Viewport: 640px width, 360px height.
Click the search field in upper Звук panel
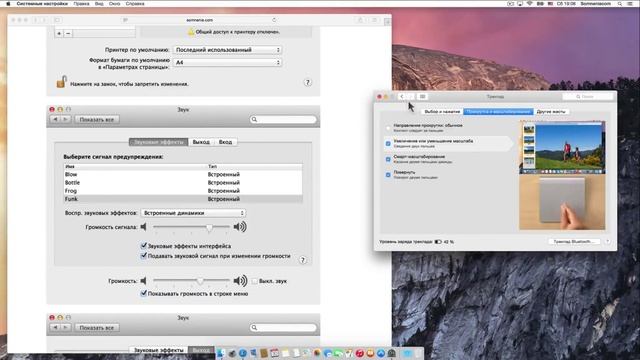pyautogui.click(x=283, y=119)
